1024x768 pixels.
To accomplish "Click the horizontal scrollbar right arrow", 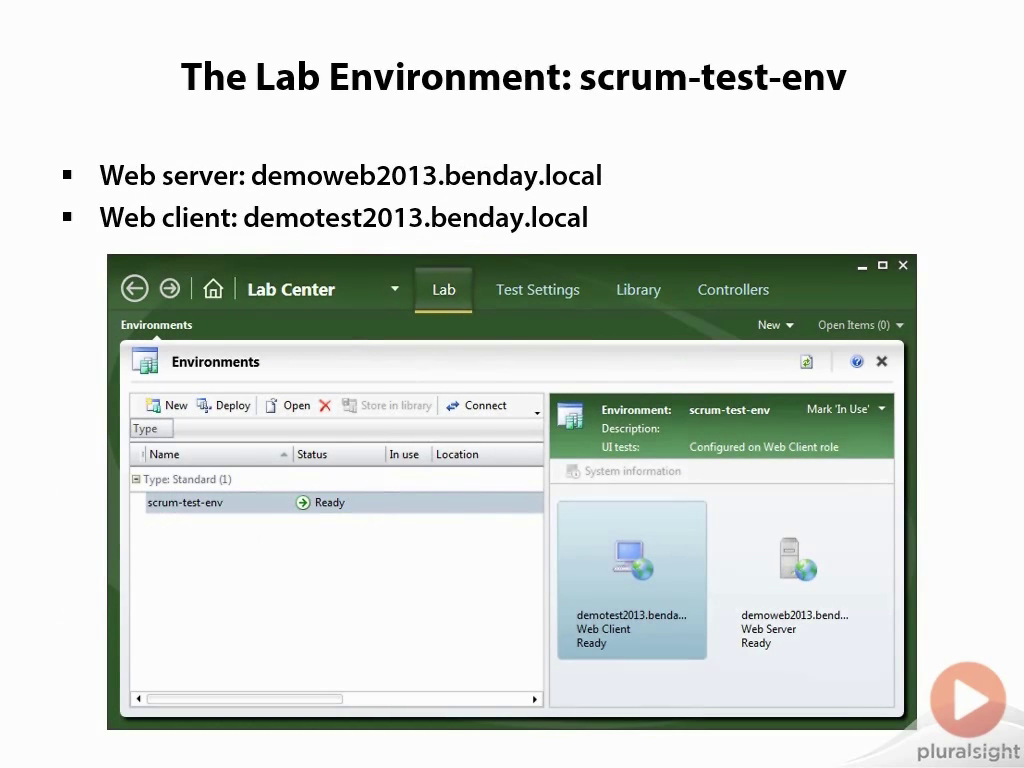I will click(535, 699).
